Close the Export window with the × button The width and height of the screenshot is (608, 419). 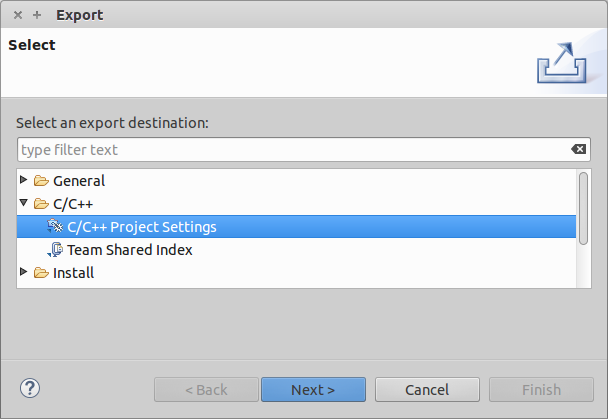pyautogui.click(x=18, y=15)
